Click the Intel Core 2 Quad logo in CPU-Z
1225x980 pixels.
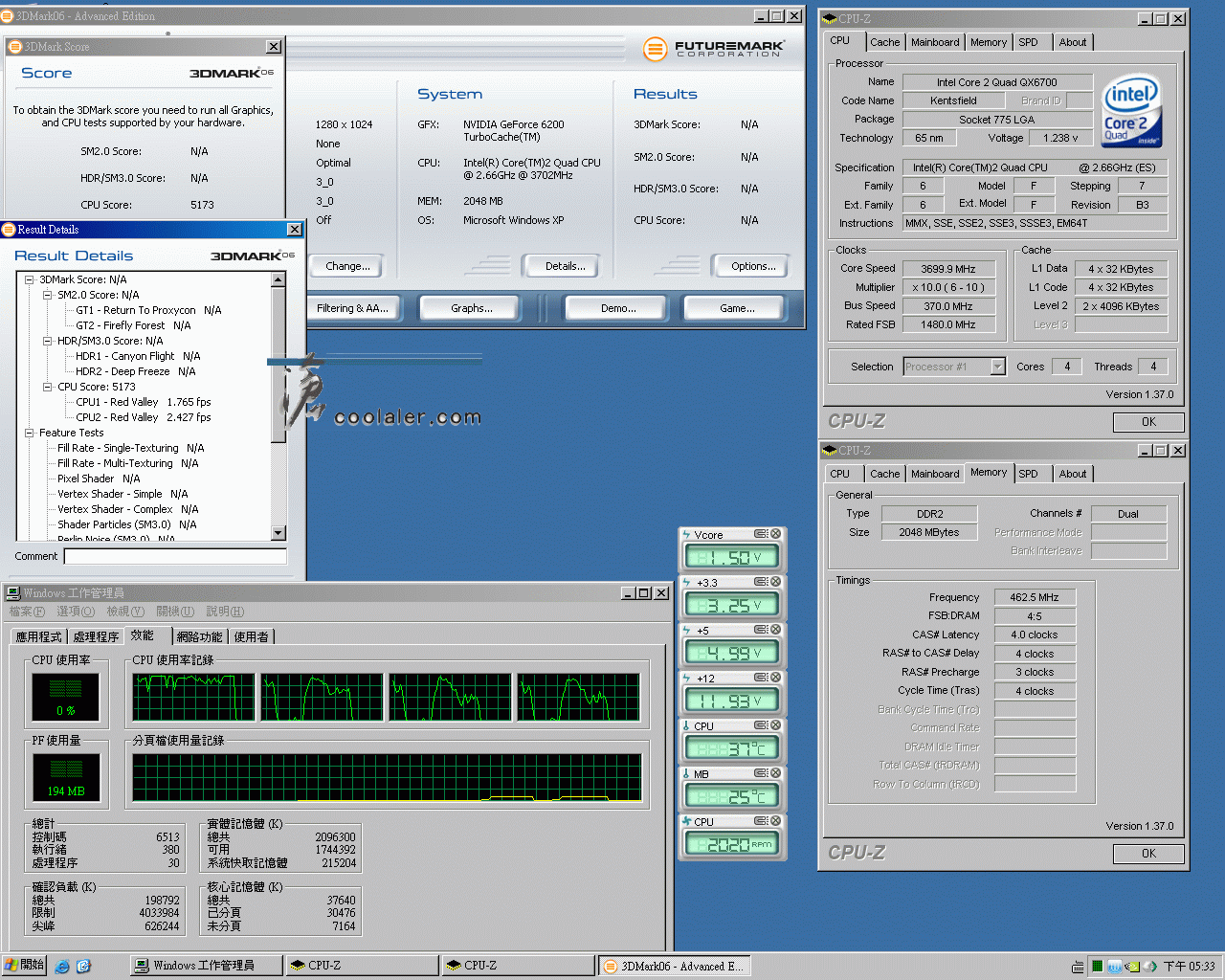coord(1132,111)
